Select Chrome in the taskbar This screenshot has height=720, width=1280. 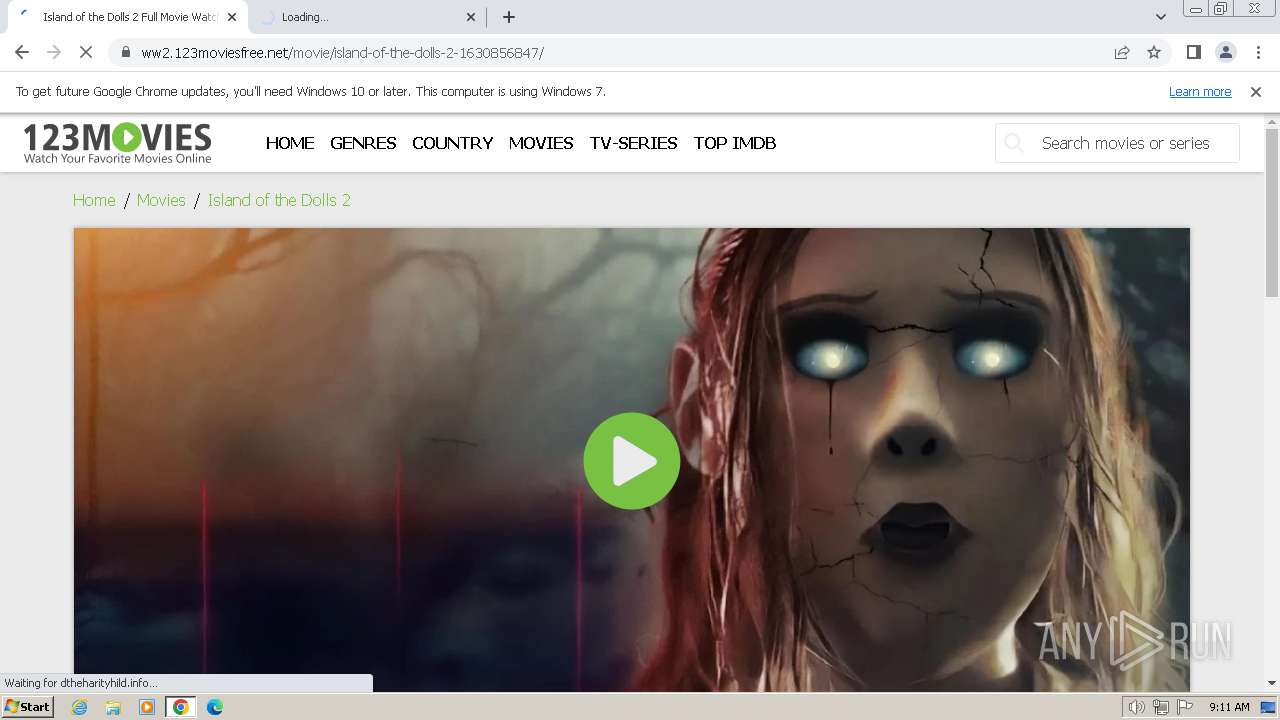click(x=180, y=707)
